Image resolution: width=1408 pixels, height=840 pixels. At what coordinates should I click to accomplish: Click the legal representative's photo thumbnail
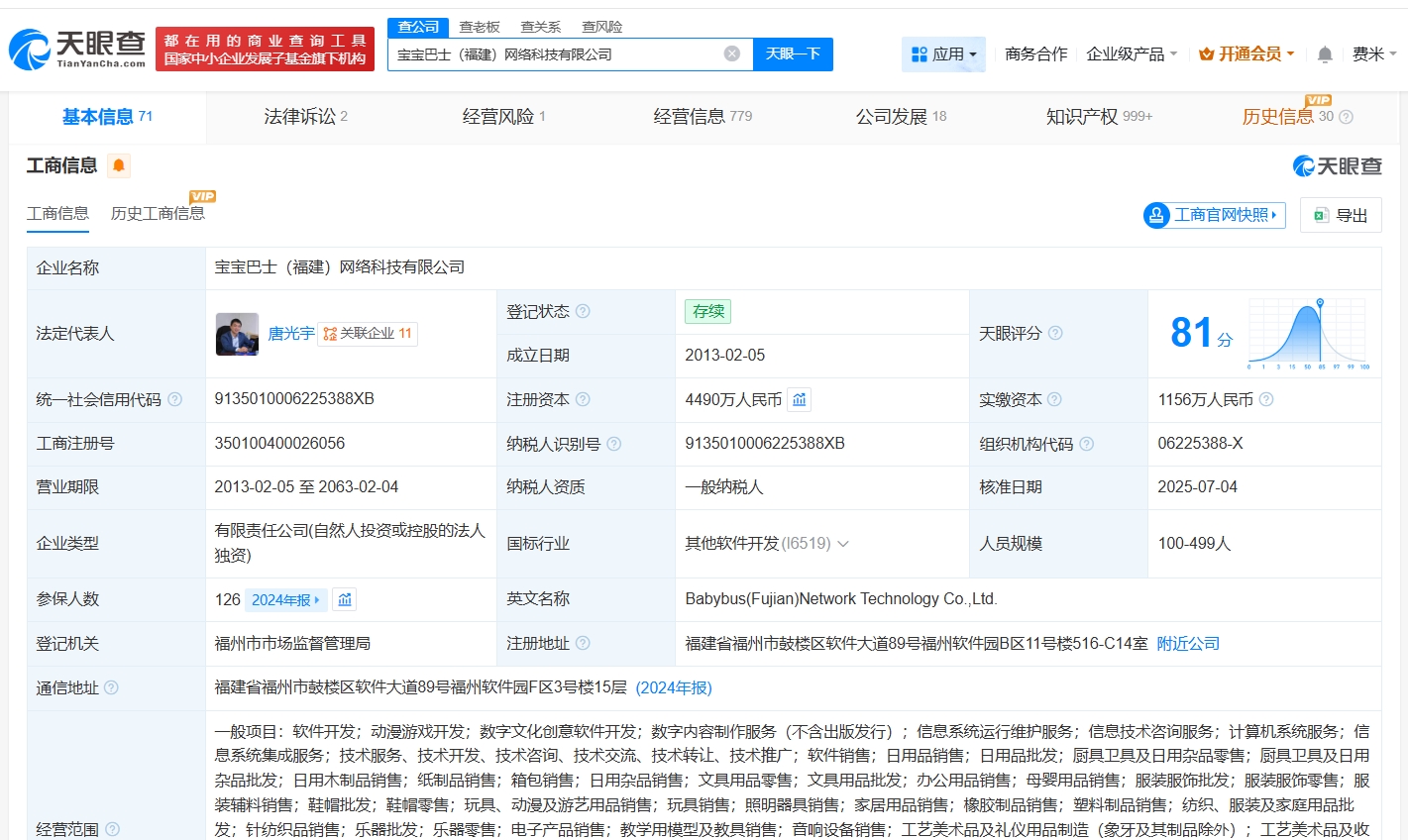(237, 334)
